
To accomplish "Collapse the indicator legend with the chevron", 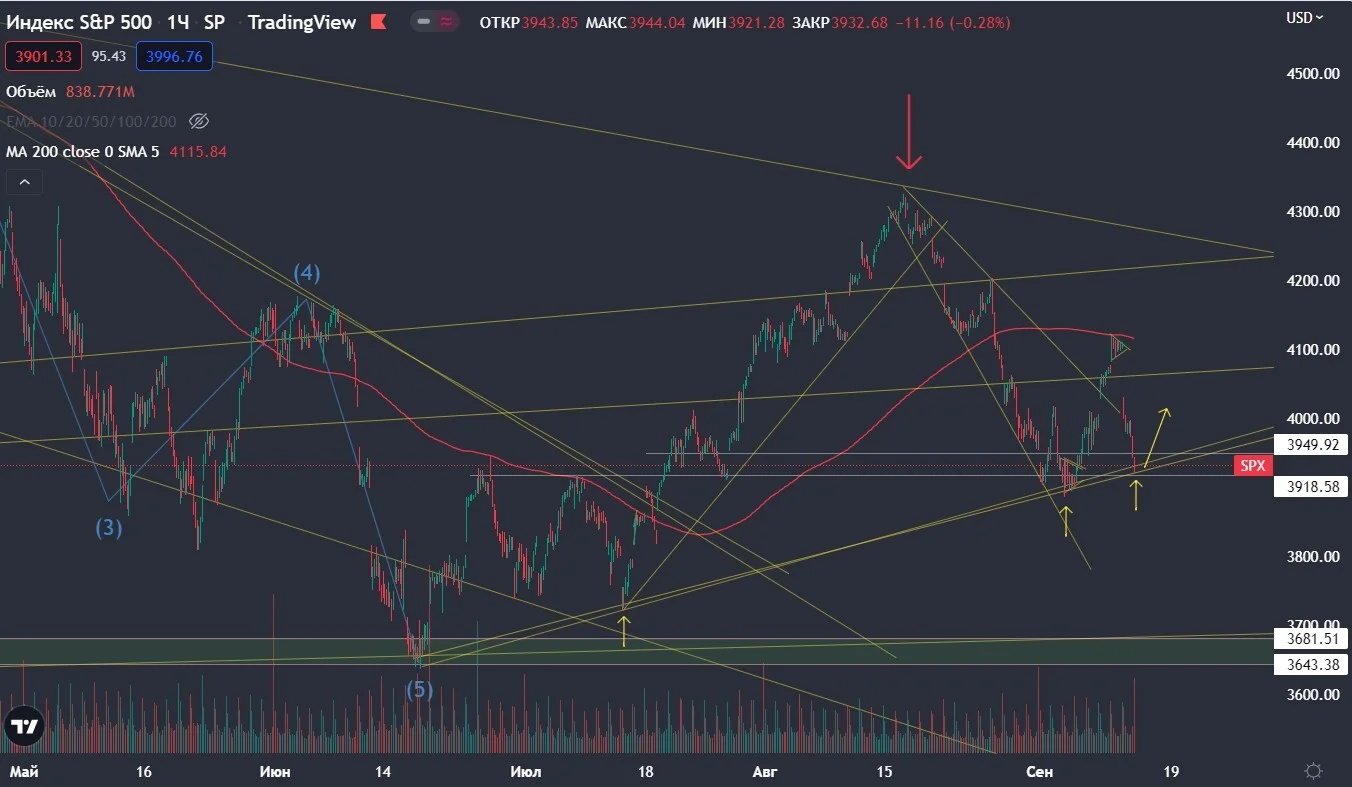I will 24,183.
